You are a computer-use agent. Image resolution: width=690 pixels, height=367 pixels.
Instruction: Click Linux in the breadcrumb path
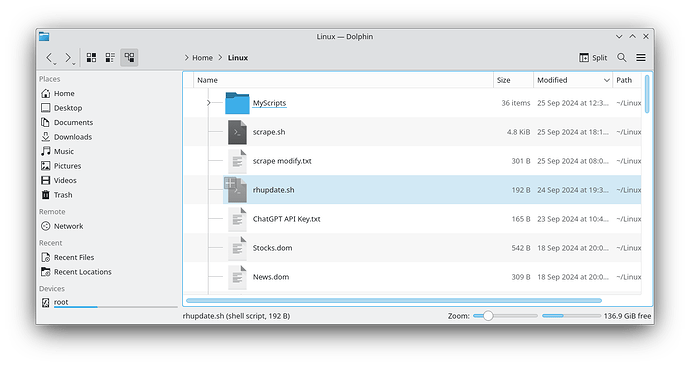(238, 58)
